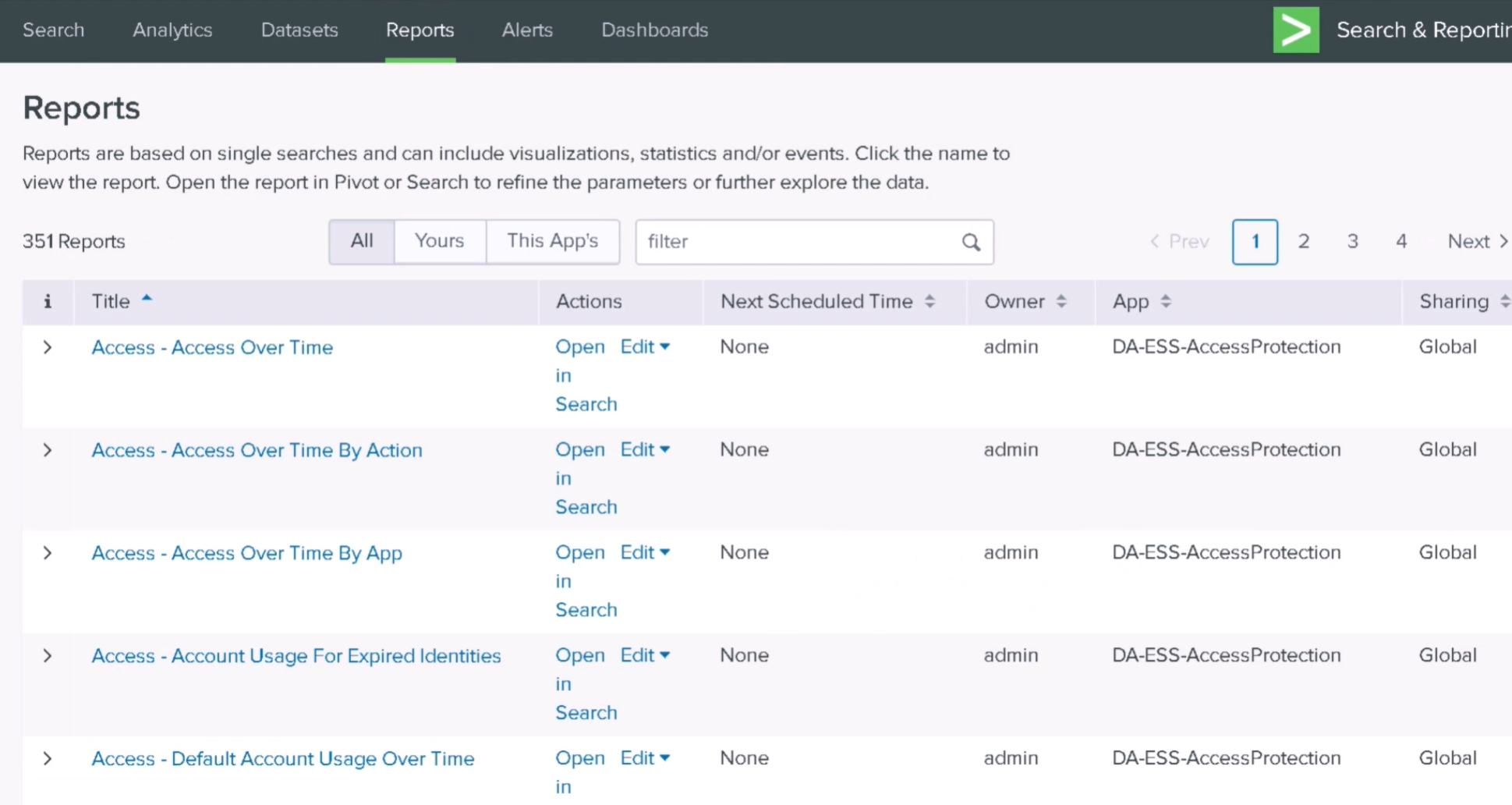Image resolution: width=1512 pixels, height=805 pixels.
Task: Expand the Access - Access Over Time row
Action: coord(48,347)
